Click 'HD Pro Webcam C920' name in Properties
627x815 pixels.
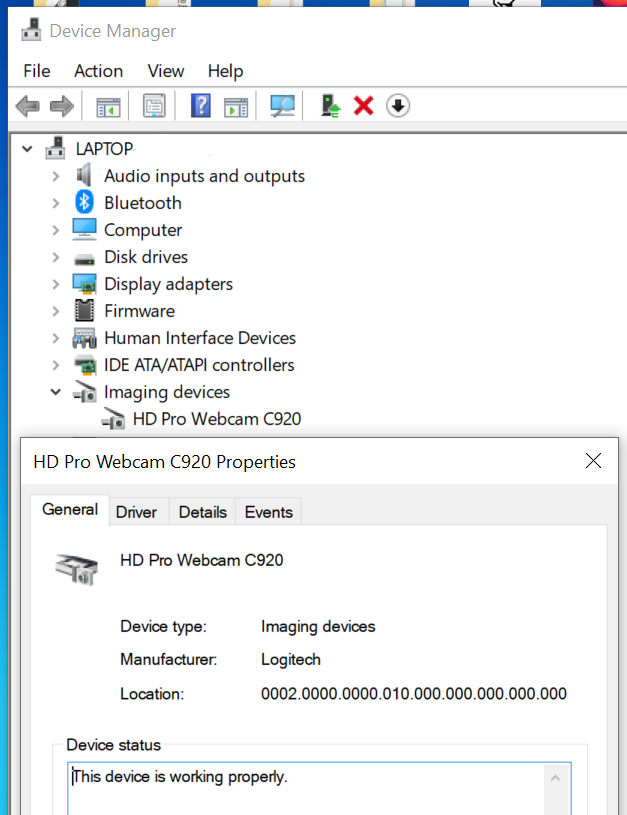point(202,560)
